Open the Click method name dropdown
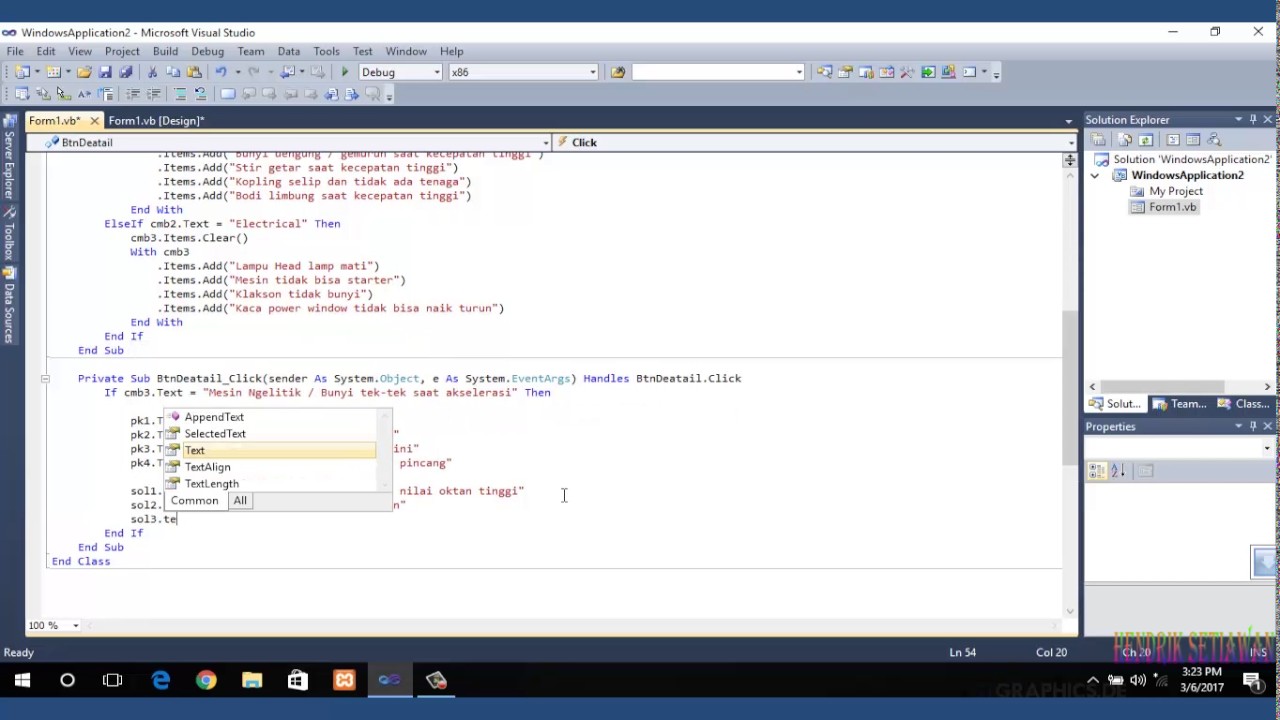Screen dimensions: 1280x720 tap(1069, 143)
